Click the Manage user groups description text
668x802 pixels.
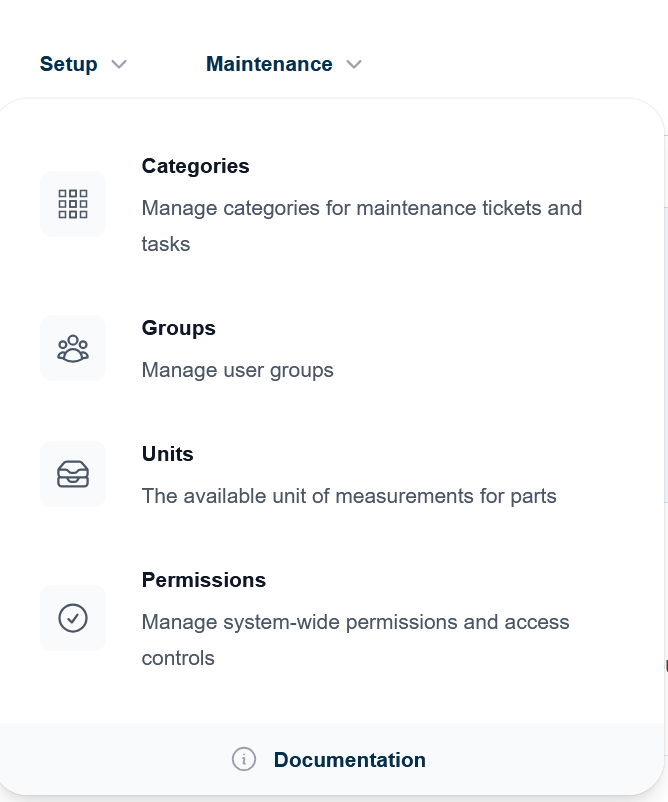[x=237, y=370]
